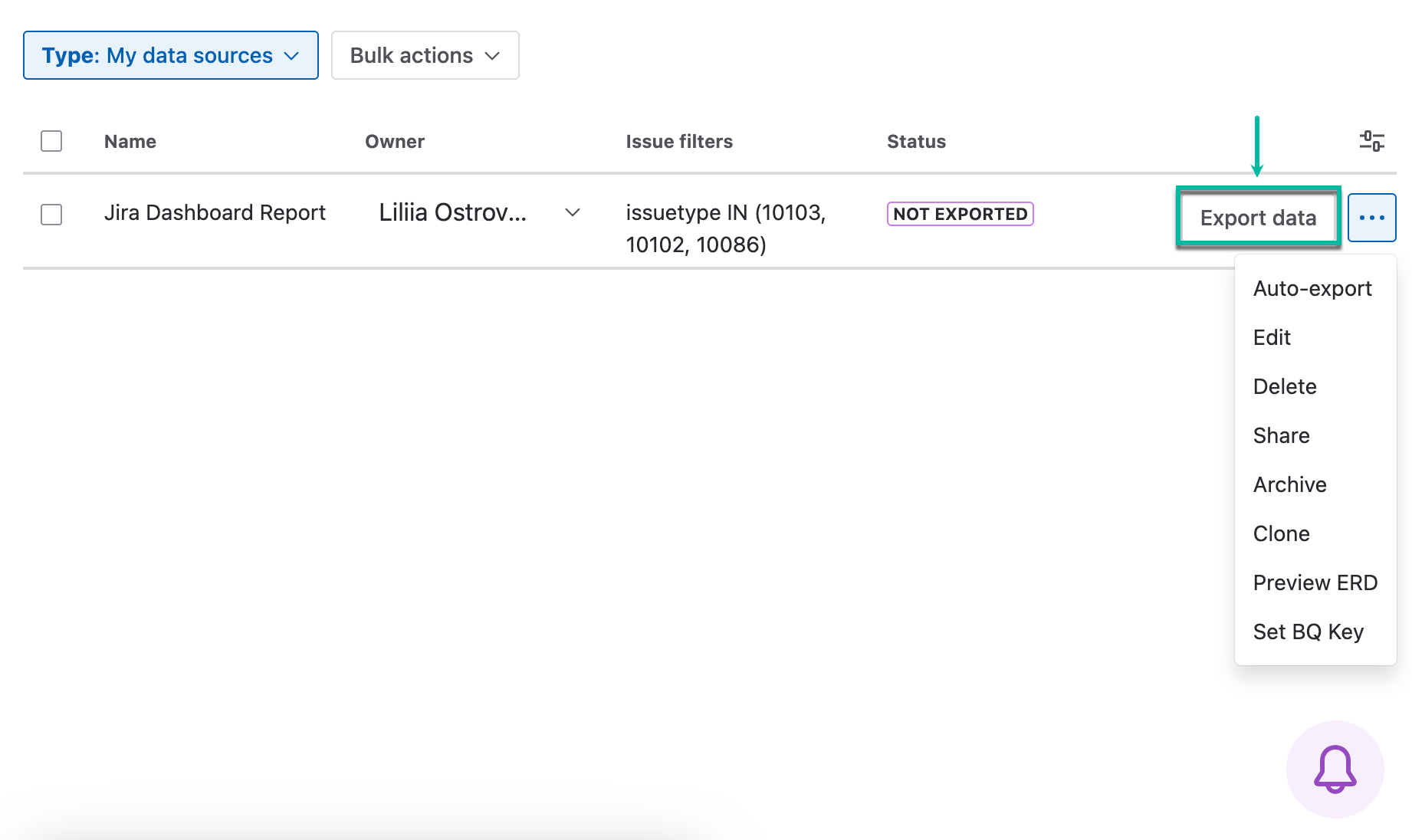Select Clone in the actions menu
This screenshot has height=840, width=1412.
coord(1315,533)
